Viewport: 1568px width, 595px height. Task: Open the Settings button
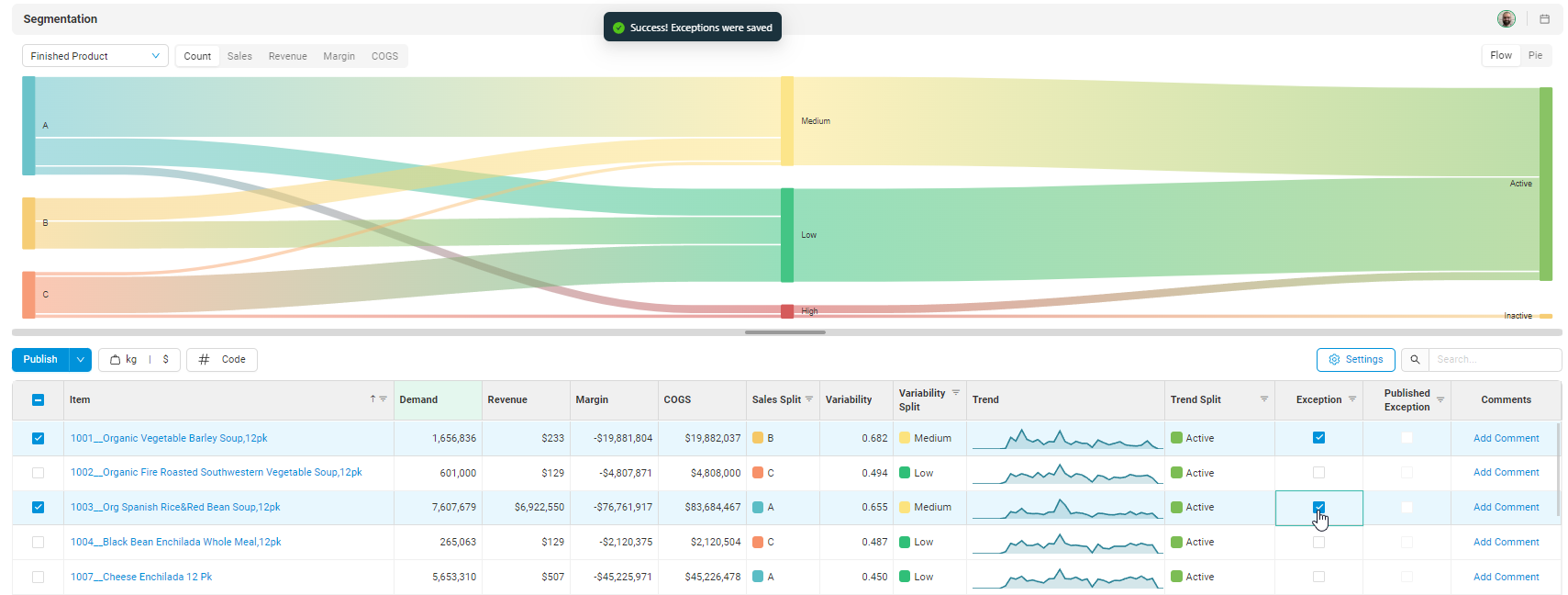[1355, 360]
